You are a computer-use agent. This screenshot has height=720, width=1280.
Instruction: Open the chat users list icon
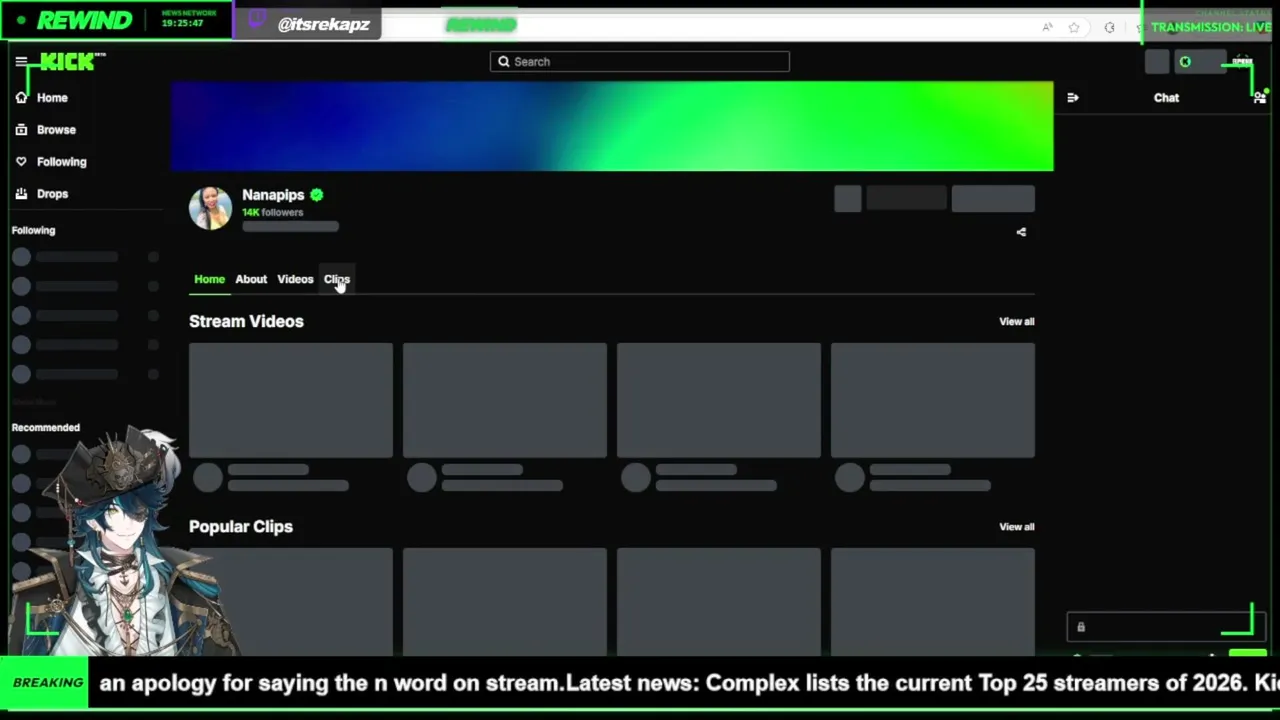tap(1259, 98)
